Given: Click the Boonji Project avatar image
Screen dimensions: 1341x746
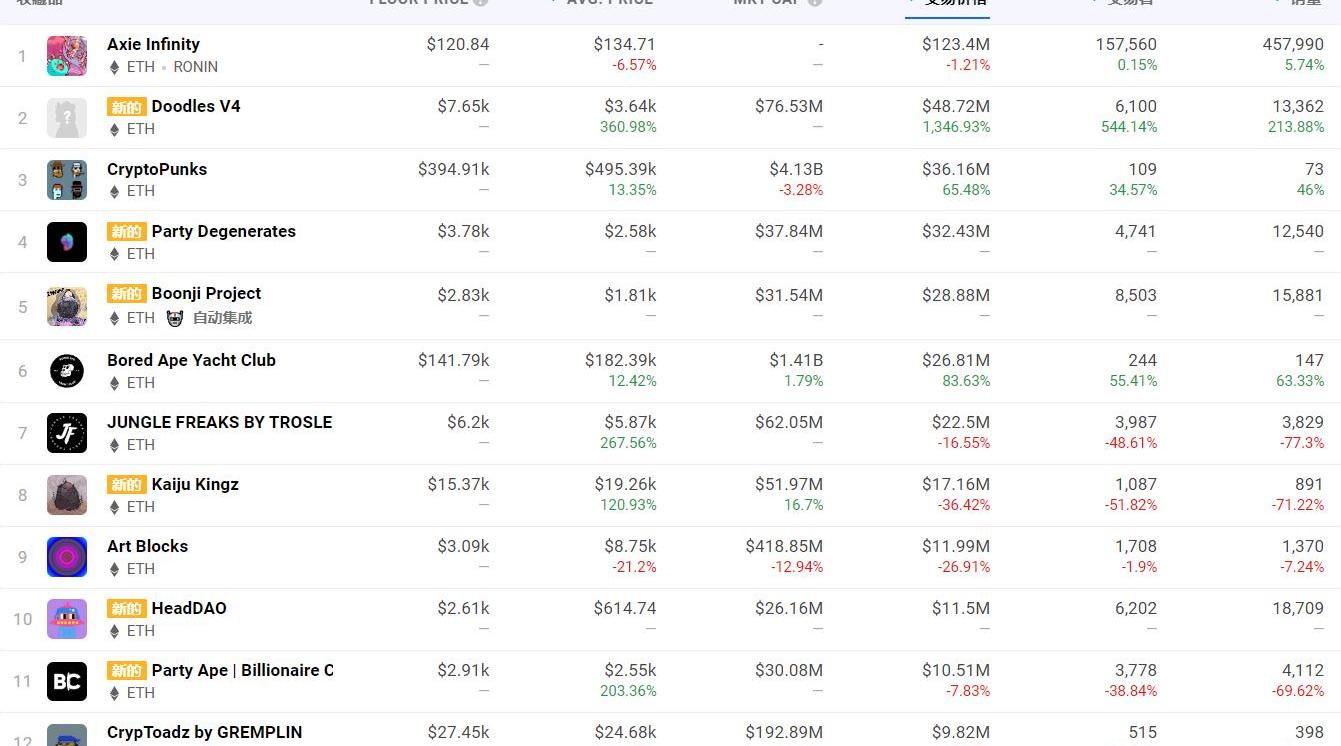Looking at the screenshot, I should coord(67,306).
